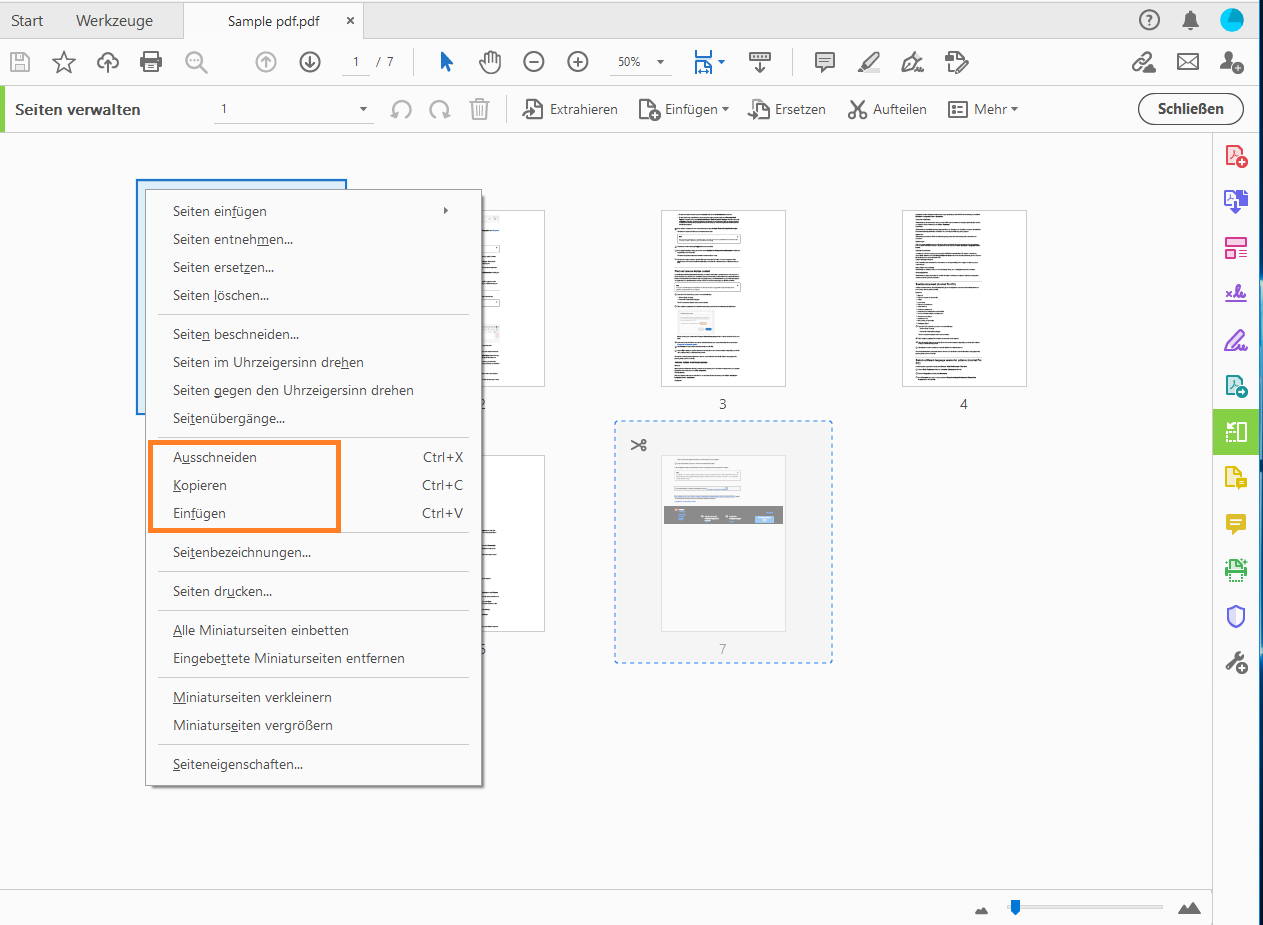The width and height of the screenshot is (1263, 925).
Task: Select the page 3 thumbnail
Action: [x=723, y=298]
